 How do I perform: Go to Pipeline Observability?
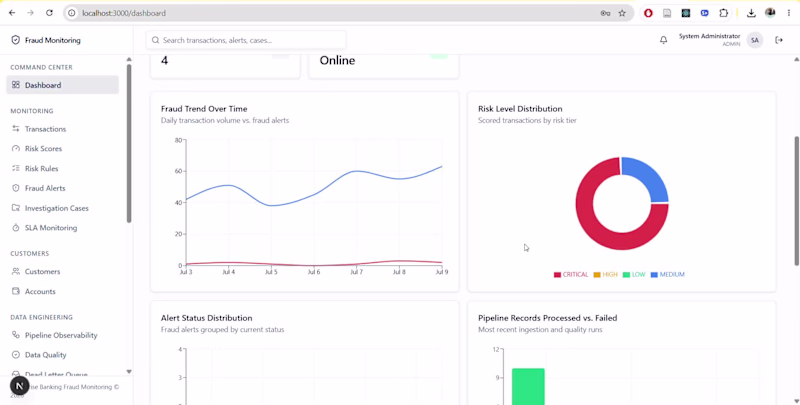pos(62,335)
